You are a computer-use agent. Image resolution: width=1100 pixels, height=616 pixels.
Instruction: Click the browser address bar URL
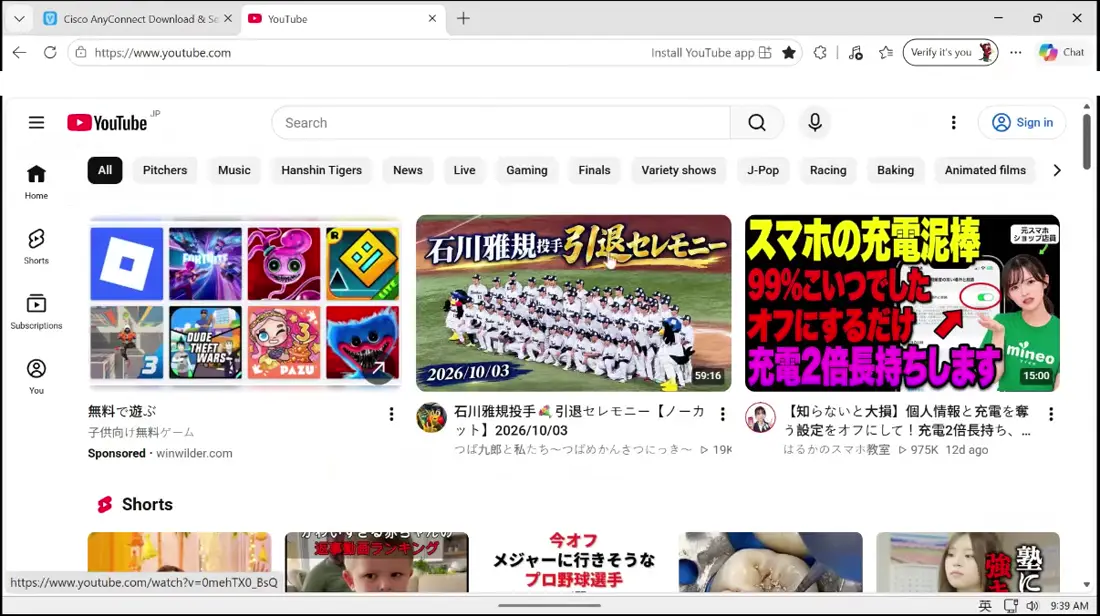click(x=163, y=53)
